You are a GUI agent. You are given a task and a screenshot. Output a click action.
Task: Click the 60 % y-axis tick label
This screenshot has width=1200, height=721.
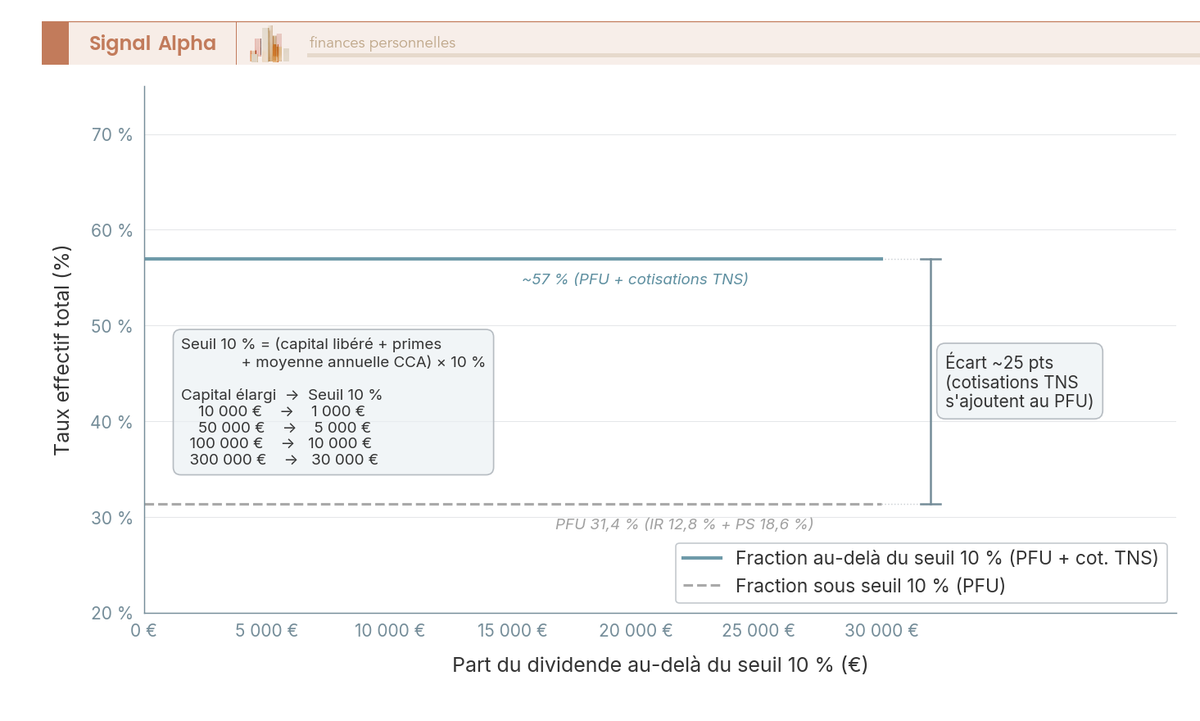coord(112,231)
